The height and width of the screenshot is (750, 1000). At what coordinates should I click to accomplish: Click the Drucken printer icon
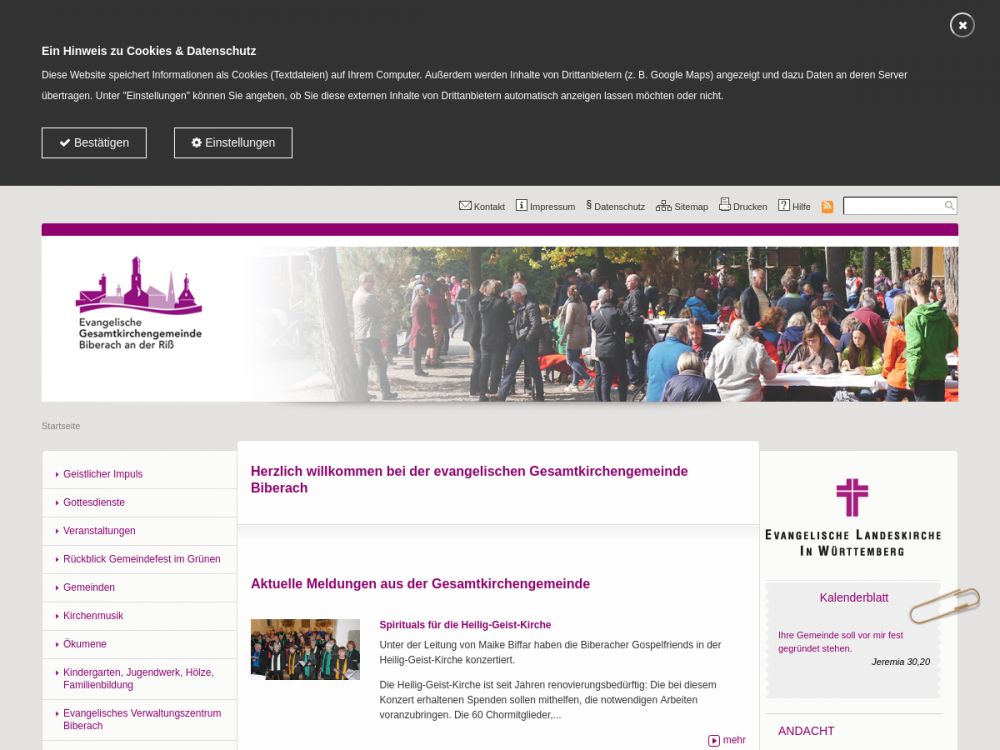point(724,205)
